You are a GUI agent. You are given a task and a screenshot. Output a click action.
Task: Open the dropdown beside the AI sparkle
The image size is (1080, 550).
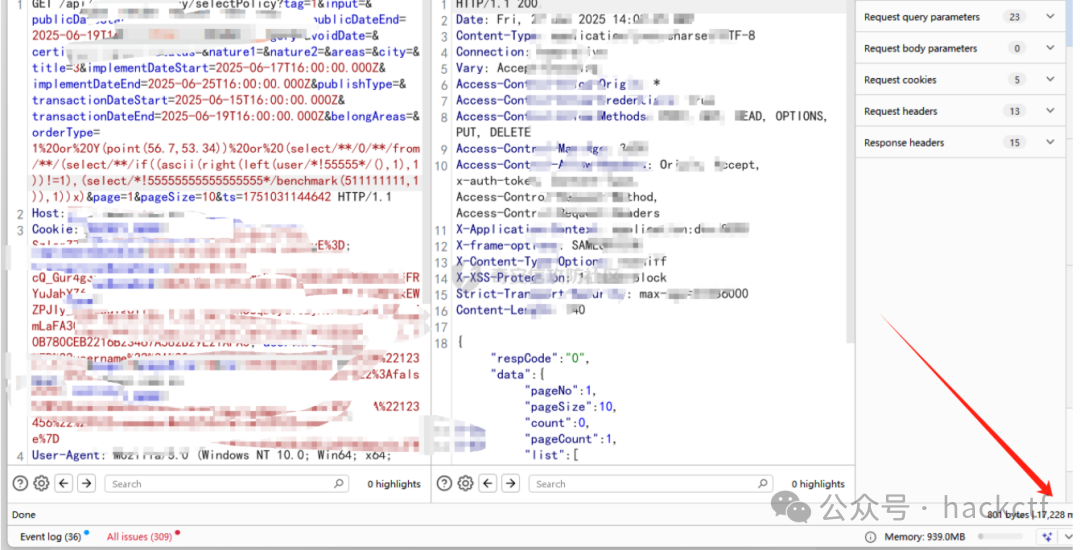click(1068, 537)
